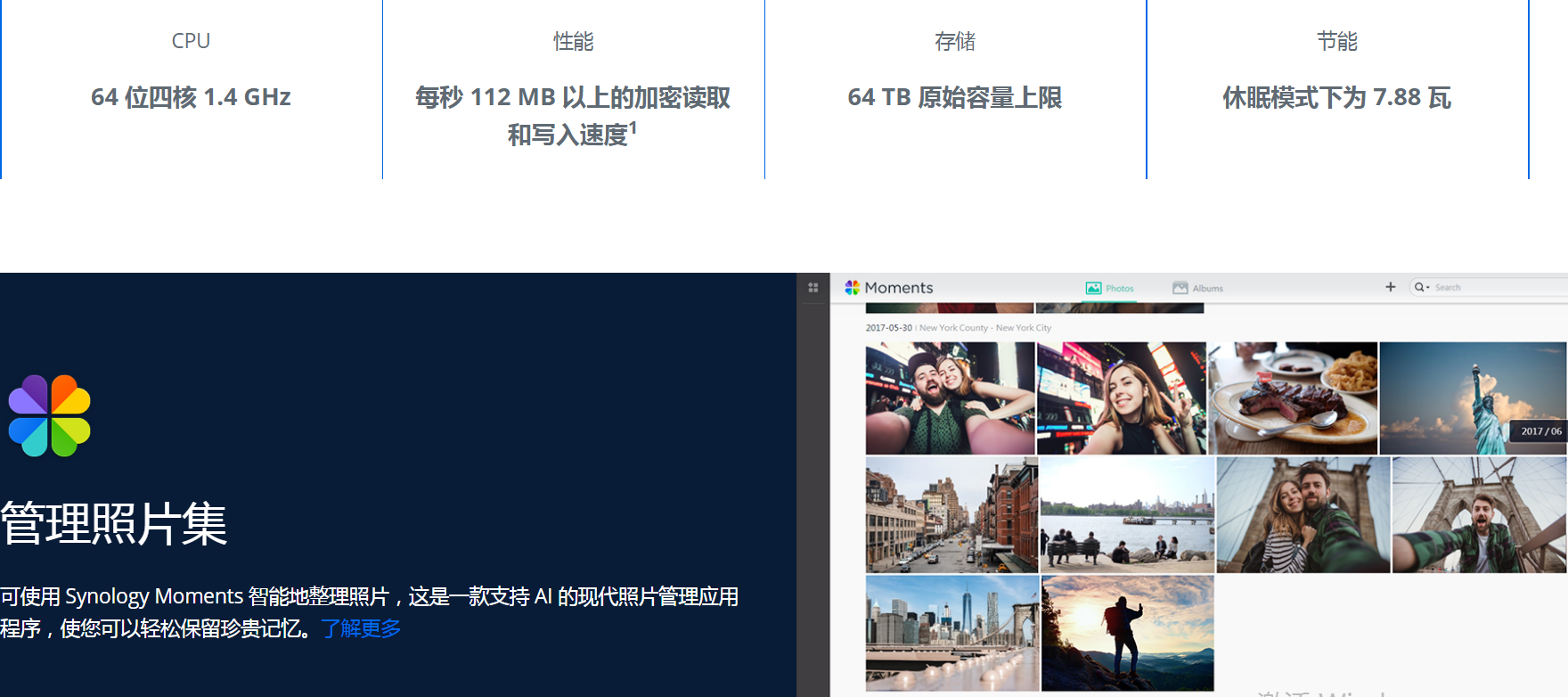Click the 2017/06 timeline date marker
The image size is (1568, 697).
(x=1540, y=431)
